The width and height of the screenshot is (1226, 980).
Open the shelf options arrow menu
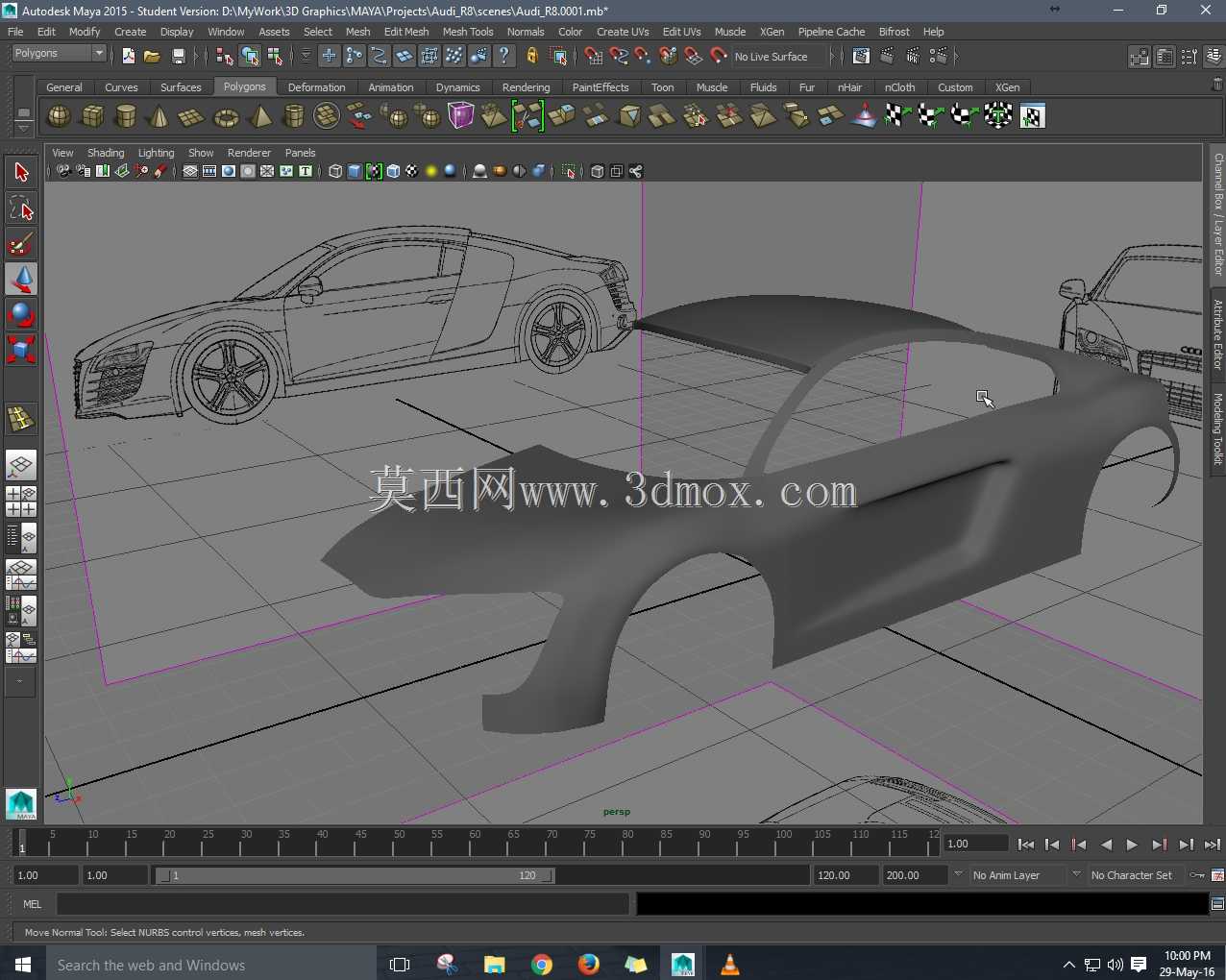pos(24,128)
